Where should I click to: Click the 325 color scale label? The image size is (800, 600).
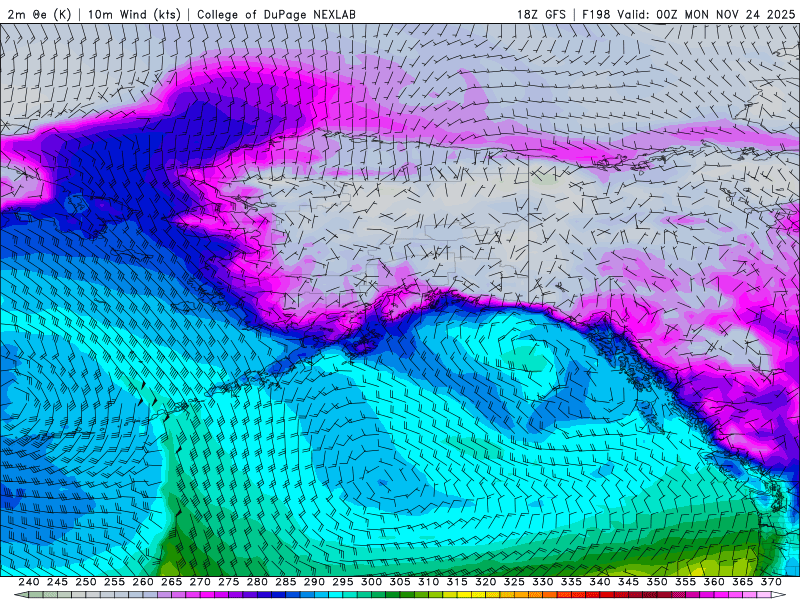tap(514, 582)
